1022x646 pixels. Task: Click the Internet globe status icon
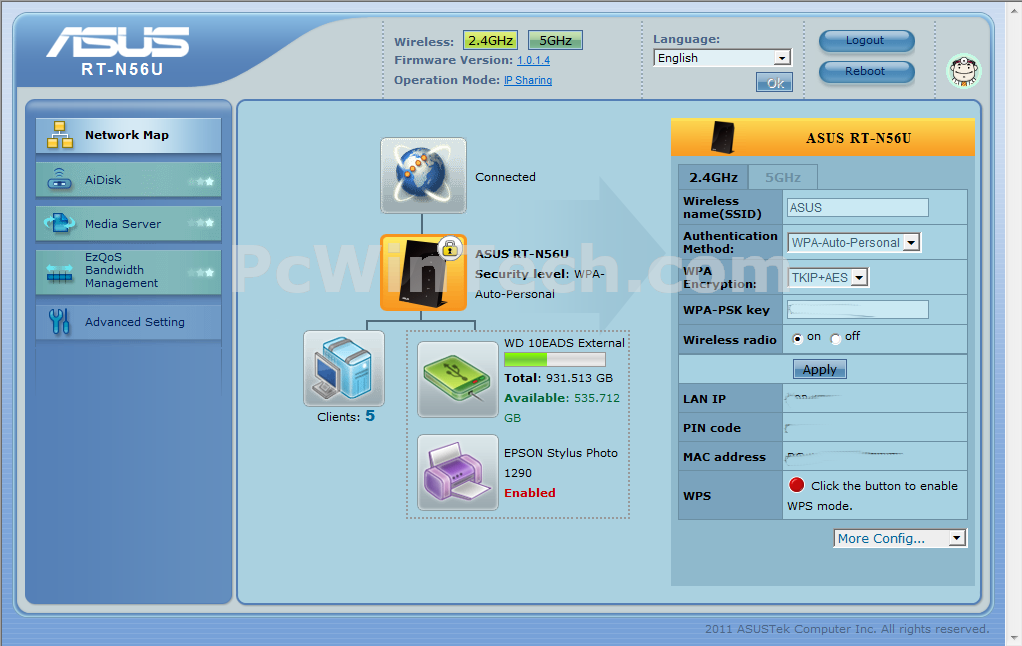423,175
